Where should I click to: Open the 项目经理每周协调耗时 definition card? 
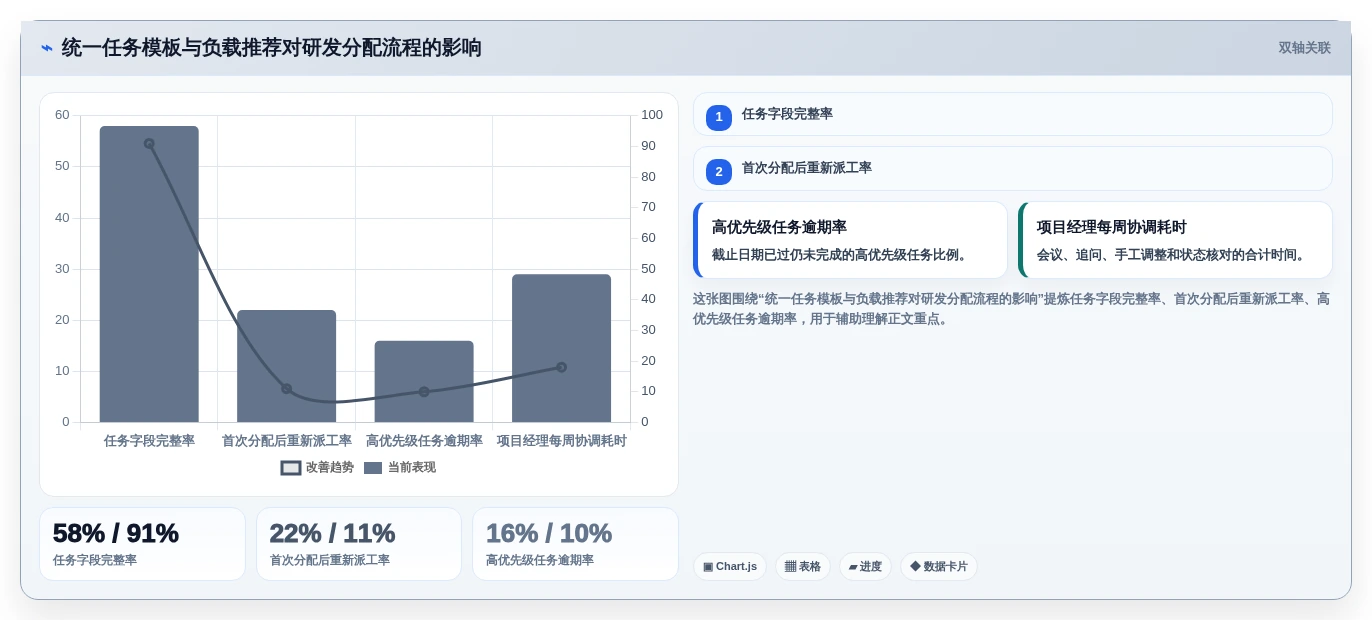[x=1175, y=240]
